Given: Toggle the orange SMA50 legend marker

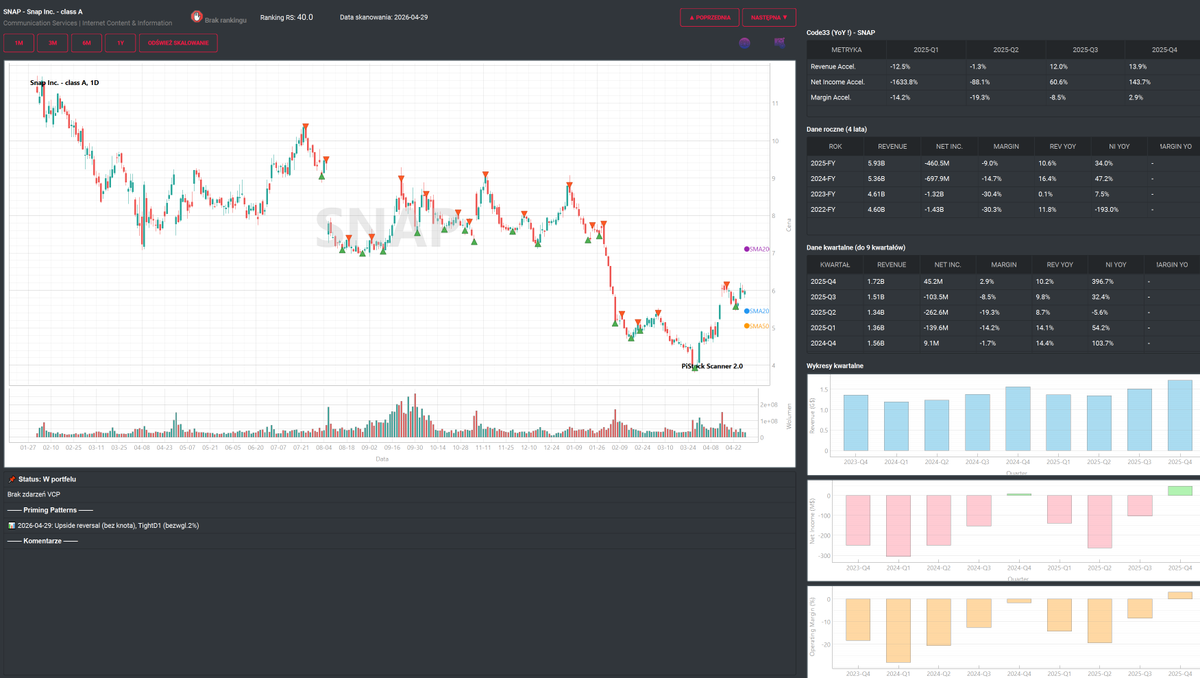Looking at the screenshot, I should [x=747, y=326].
